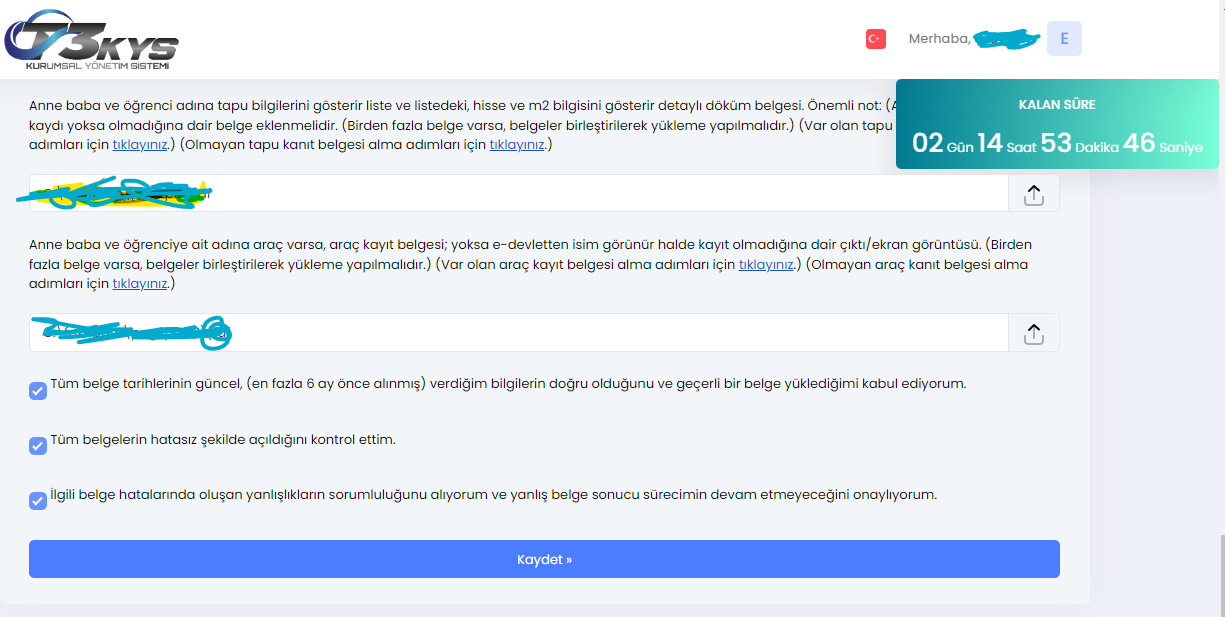Click the "Merhaba," greeting text
This screenshot has height=617, width=1225.
tap(939, 39)
